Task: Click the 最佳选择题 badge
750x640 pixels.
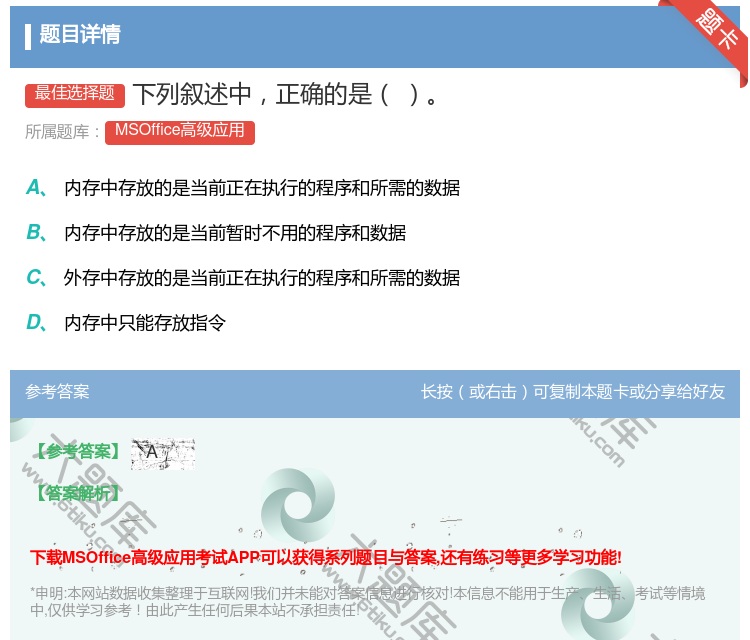Action: pyautogui.click(x=75, y=94)
